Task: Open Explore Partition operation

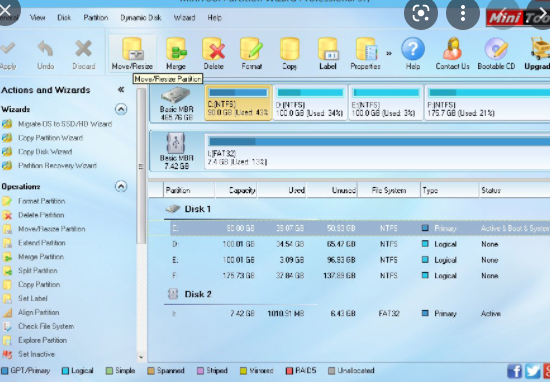Action: [x=34, y=340]
